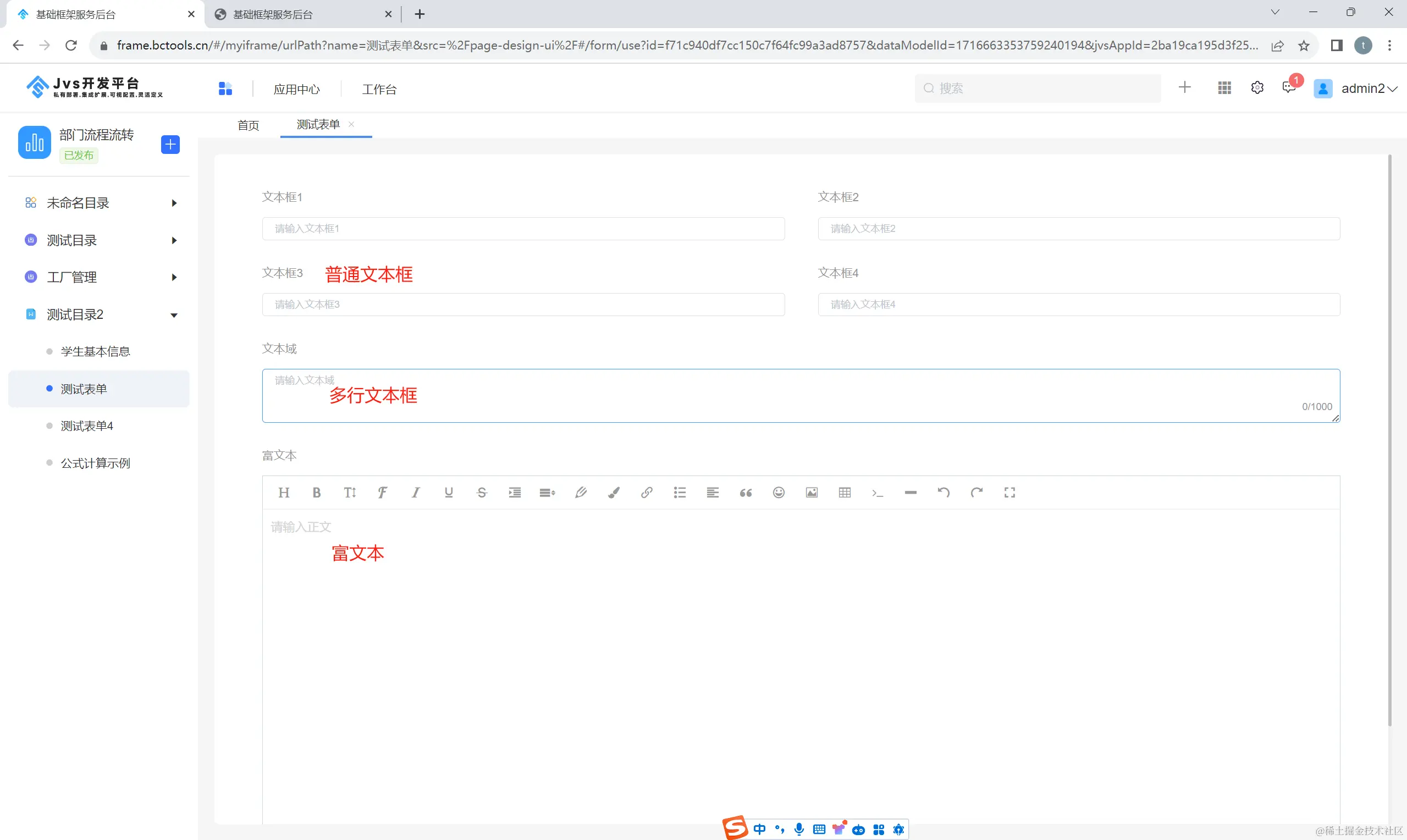This screenshot has width=1407, height=840.
Task: Open the emoji picker in editor
Action: tap(779, 493)
